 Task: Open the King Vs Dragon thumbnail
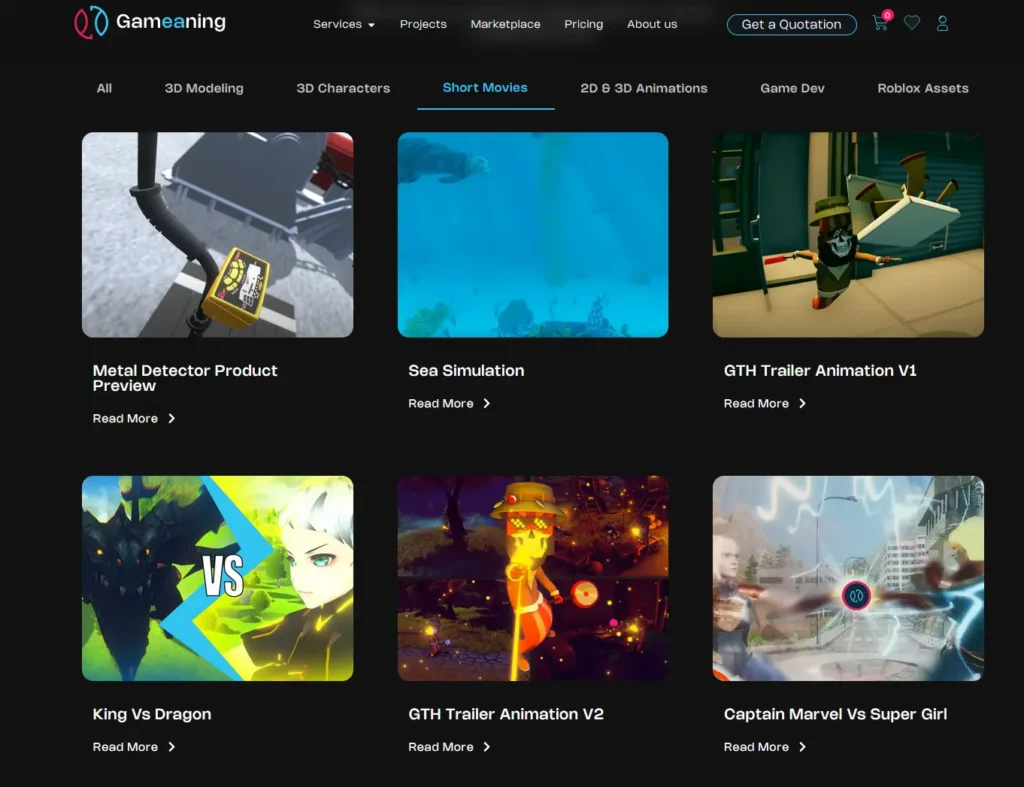pos(217,578)
